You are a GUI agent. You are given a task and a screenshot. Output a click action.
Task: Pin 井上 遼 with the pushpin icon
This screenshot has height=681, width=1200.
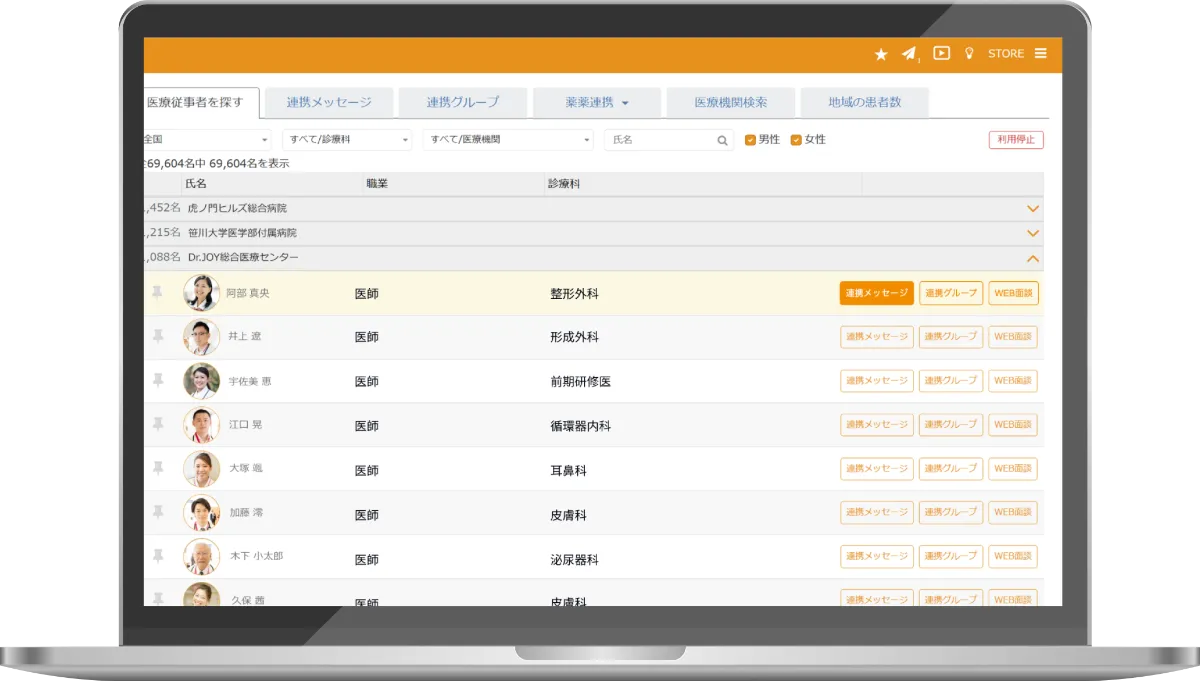click(x=157, y=337)
